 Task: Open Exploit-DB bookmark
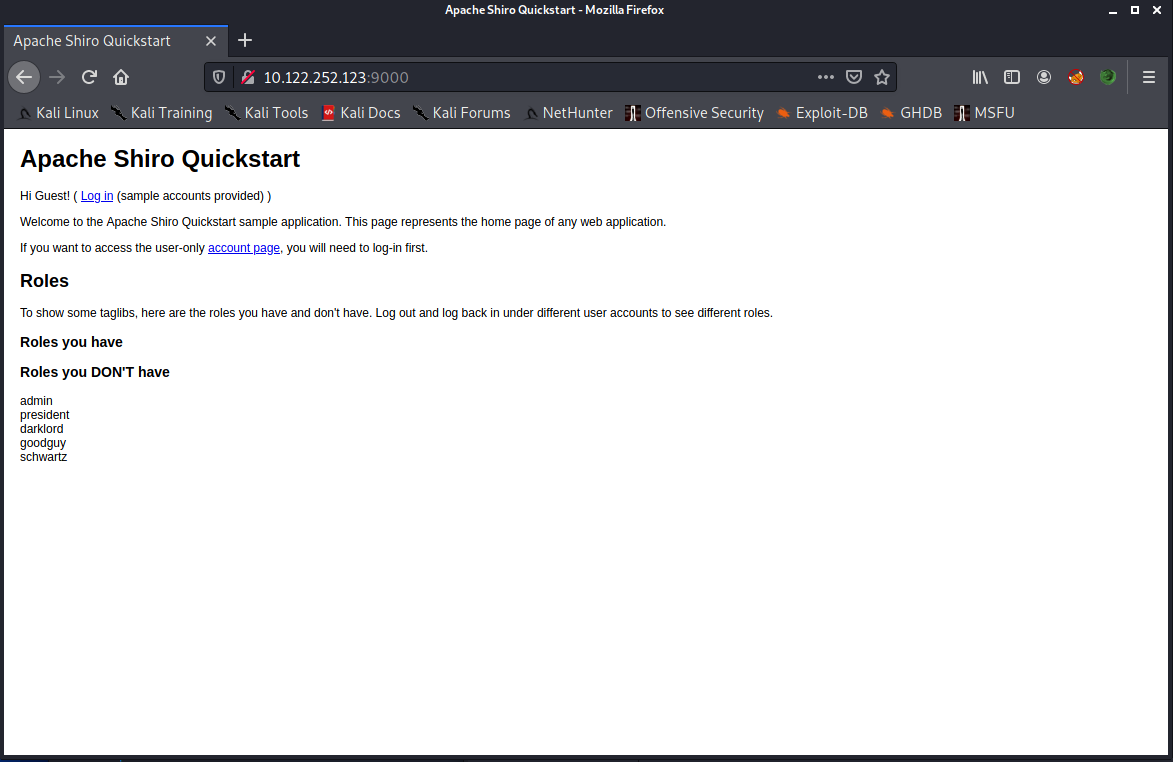821,113
